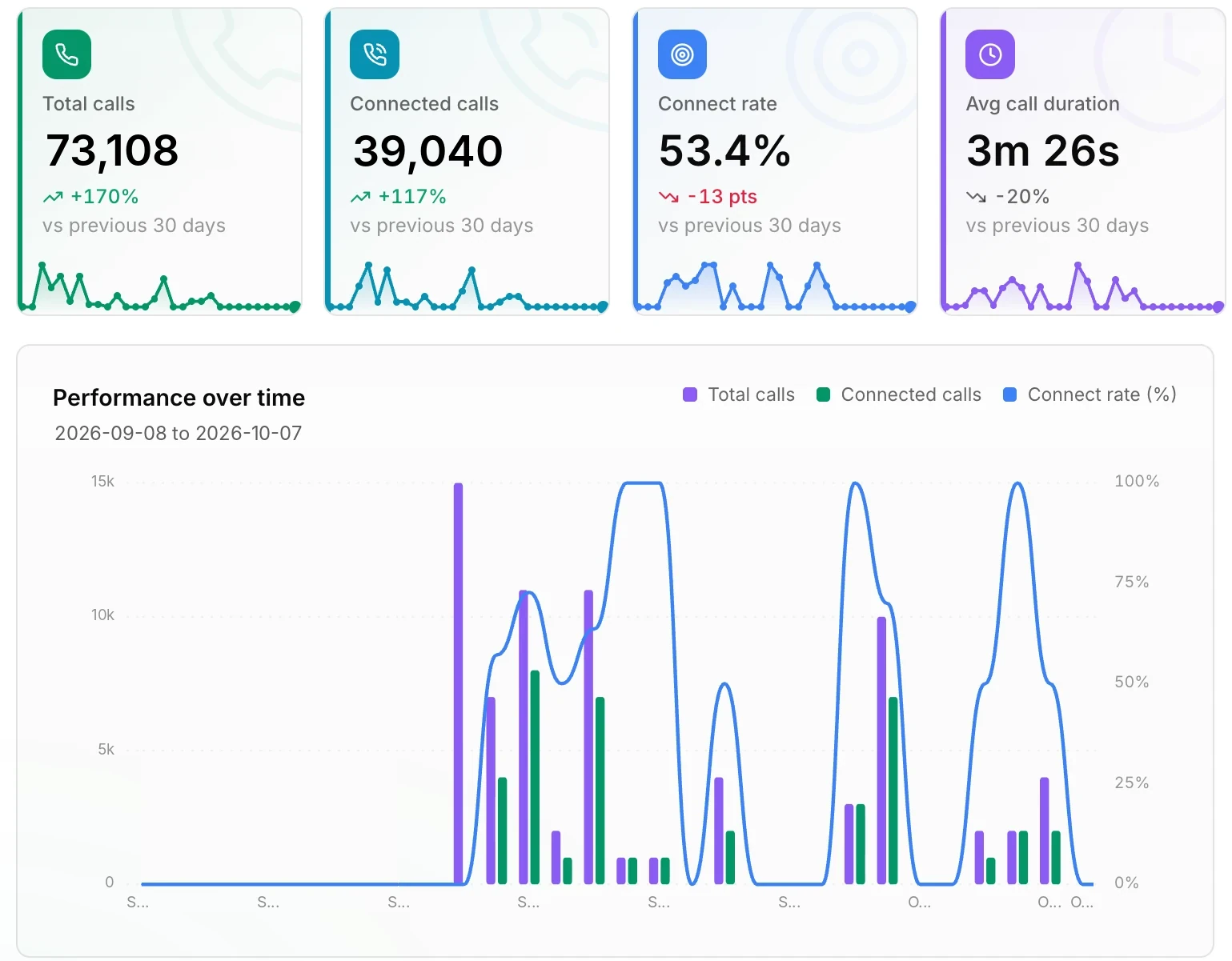This screenshot has height=961, width=1232.
Task: Click the -13 pts change label
Action: 722,197
